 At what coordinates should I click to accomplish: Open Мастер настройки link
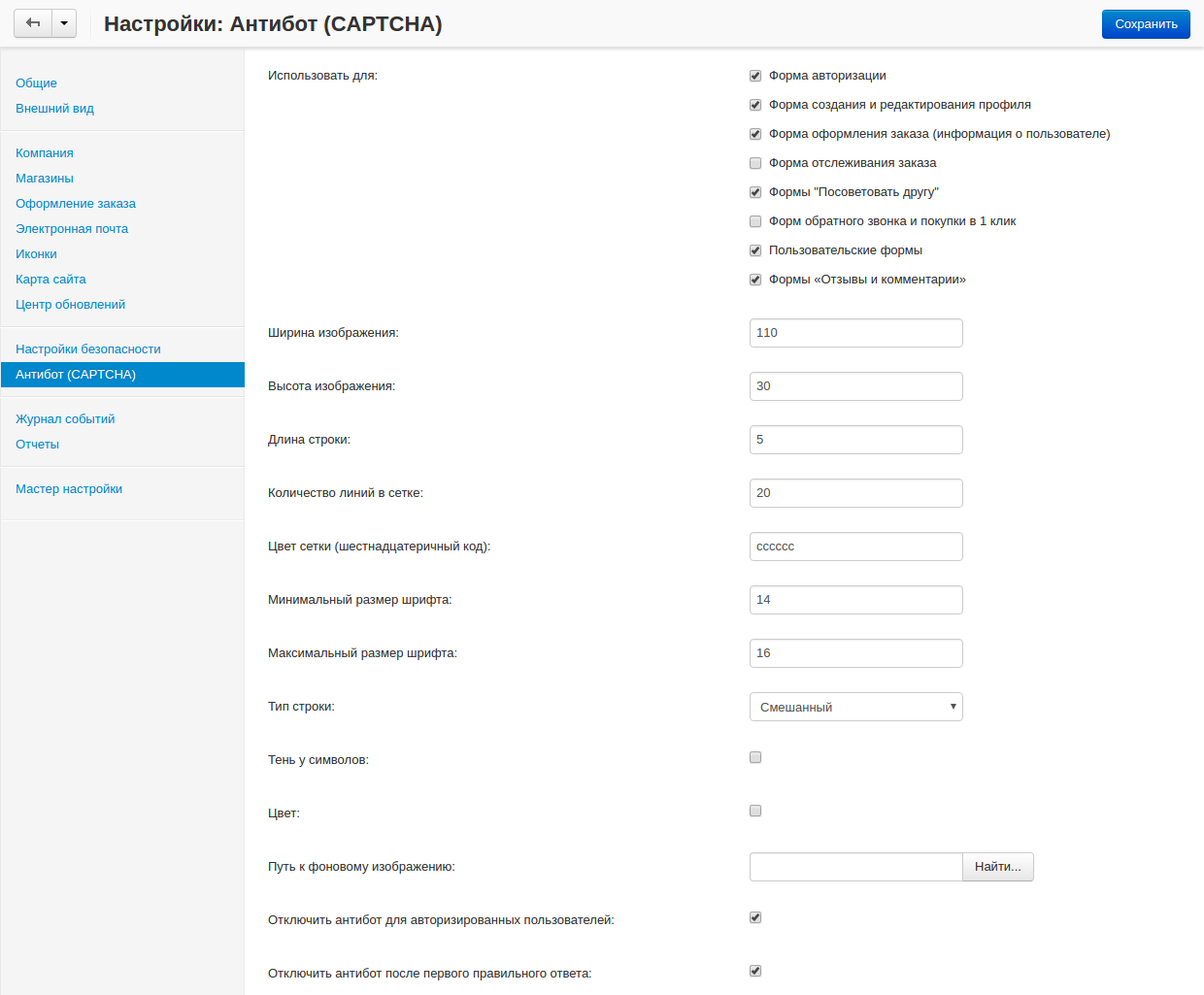[69, 489]
